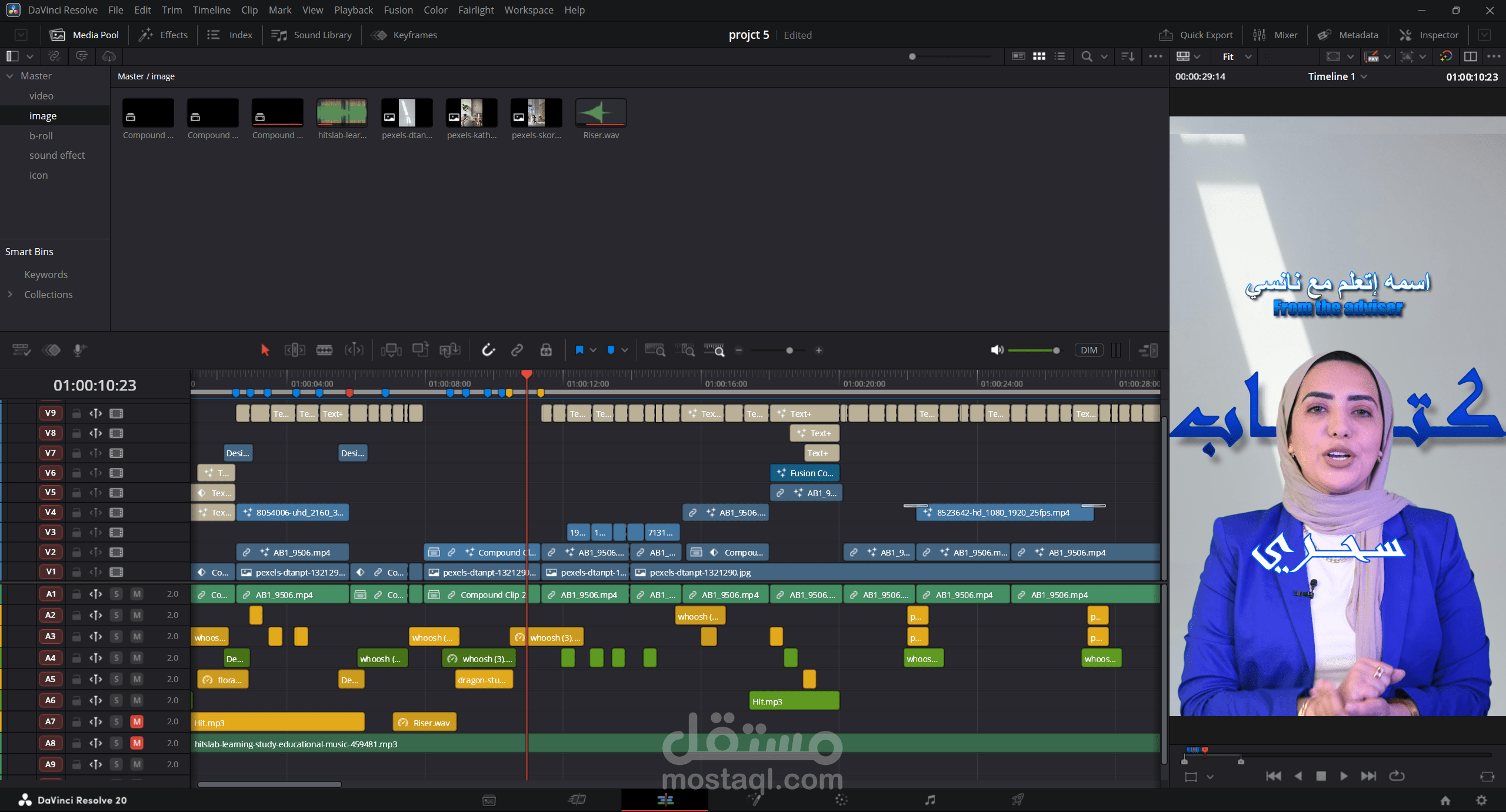Activate the Trim Edit Mode tool

[x=295, y=350]
